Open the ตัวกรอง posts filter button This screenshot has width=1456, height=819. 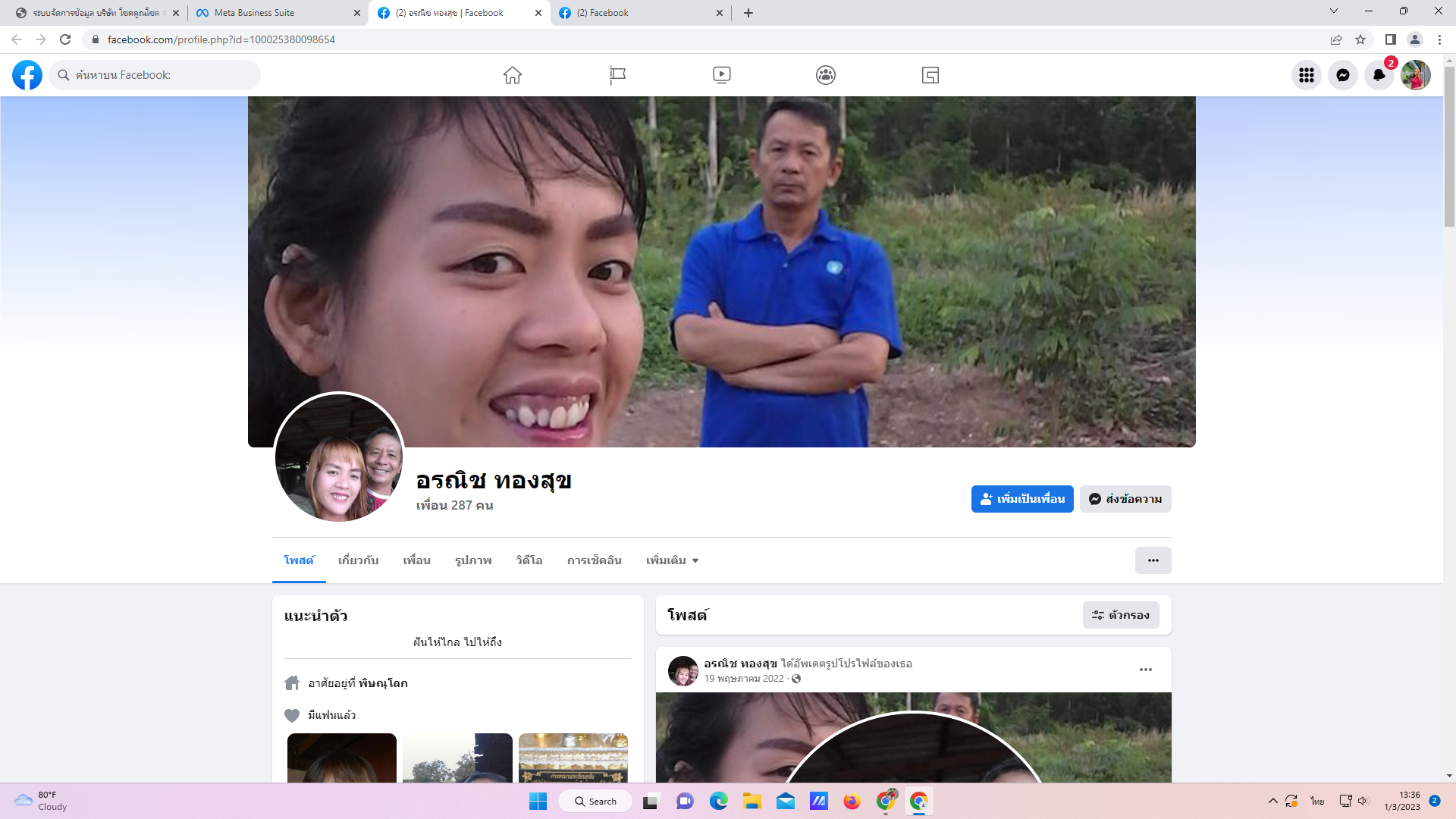click(x=1121, y=615)
